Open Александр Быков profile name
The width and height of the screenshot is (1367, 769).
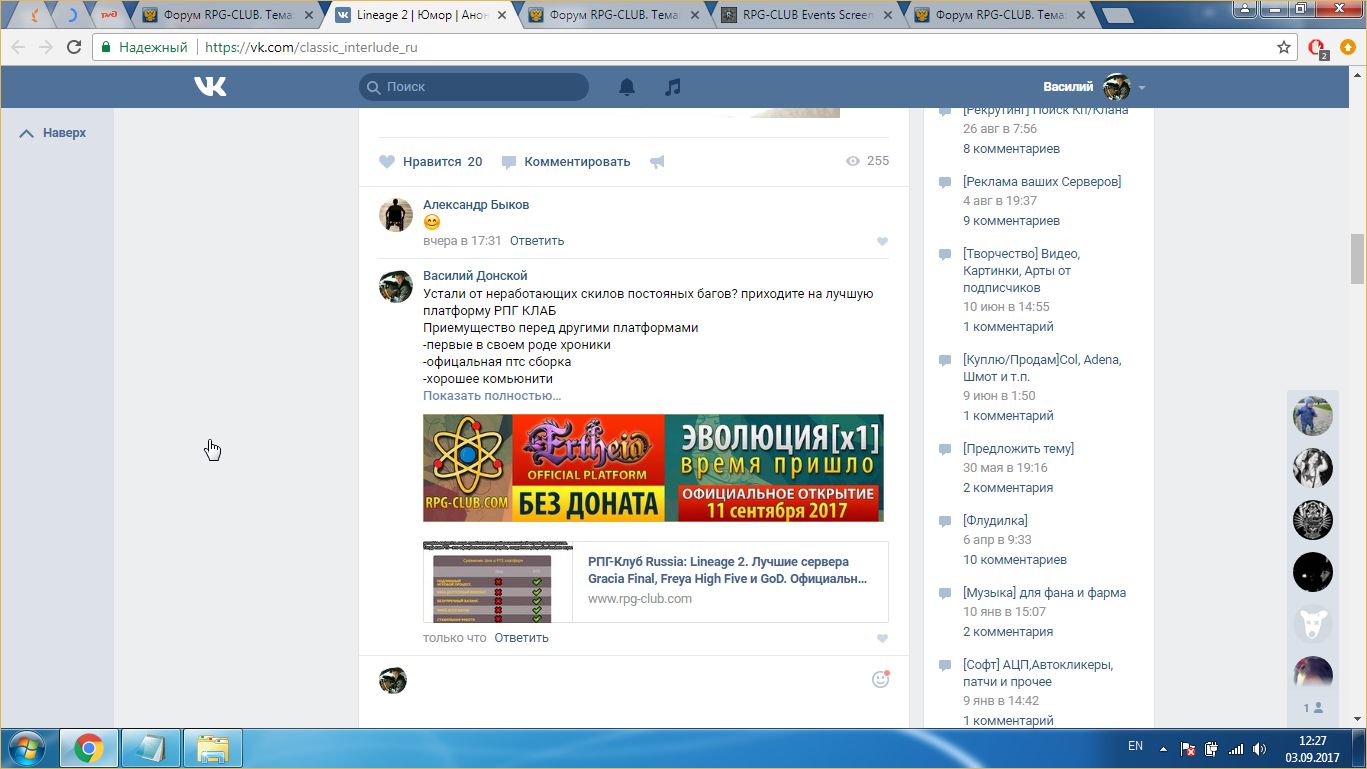tap(476, 204)
